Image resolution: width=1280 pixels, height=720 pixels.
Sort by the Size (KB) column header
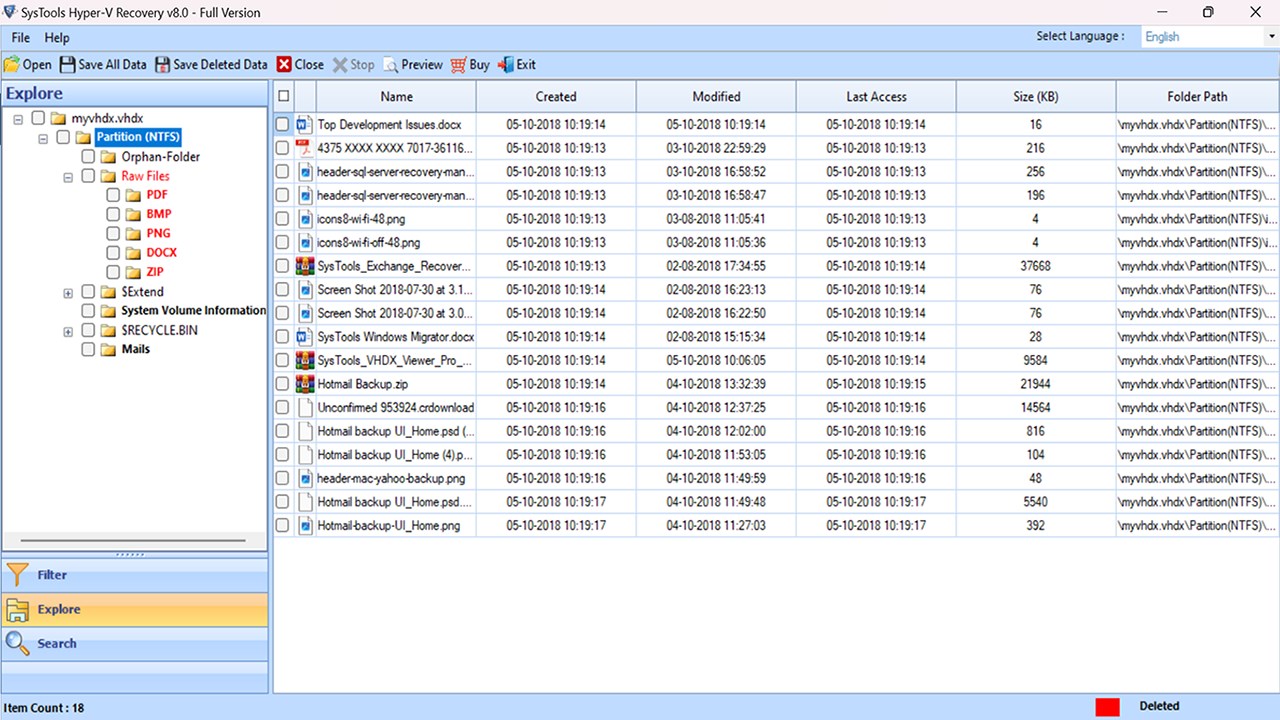click(x=1036, y=96)
